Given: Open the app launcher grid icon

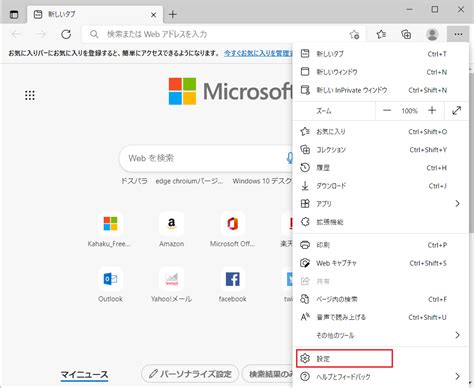Looking at the screenshot, I should point(30,95).
